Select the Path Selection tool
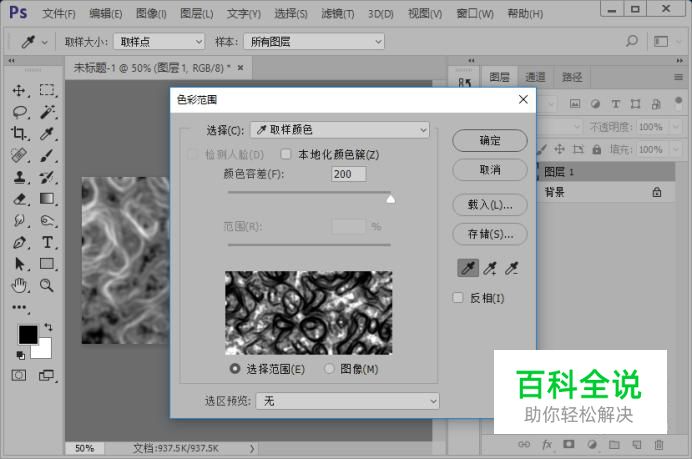 (x=19, y=263)
